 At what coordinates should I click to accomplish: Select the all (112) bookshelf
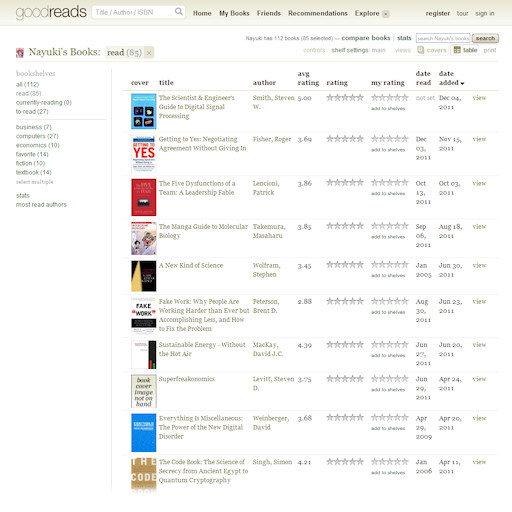(27, 84)
